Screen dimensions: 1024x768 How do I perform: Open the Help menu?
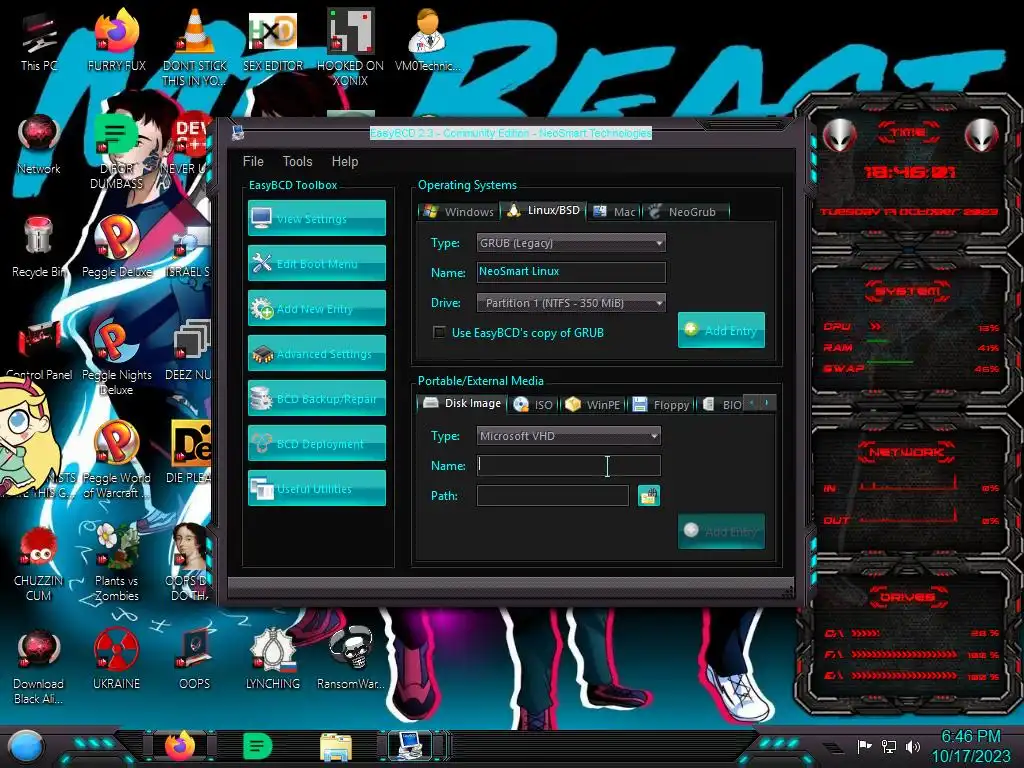tap(345, 161)
